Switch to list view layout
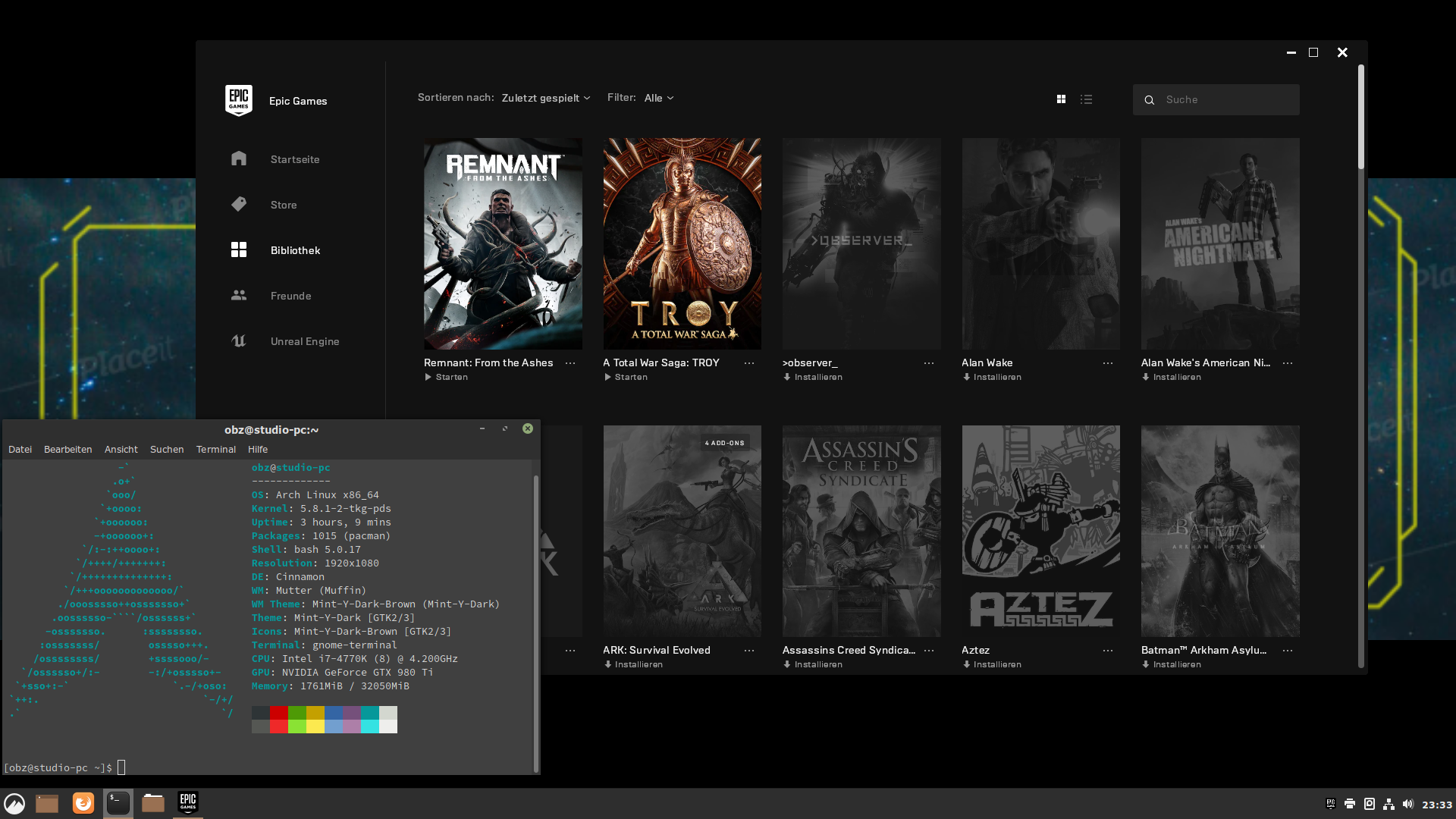Screen dimensions: 1456x819 [x=1087, y=99]
